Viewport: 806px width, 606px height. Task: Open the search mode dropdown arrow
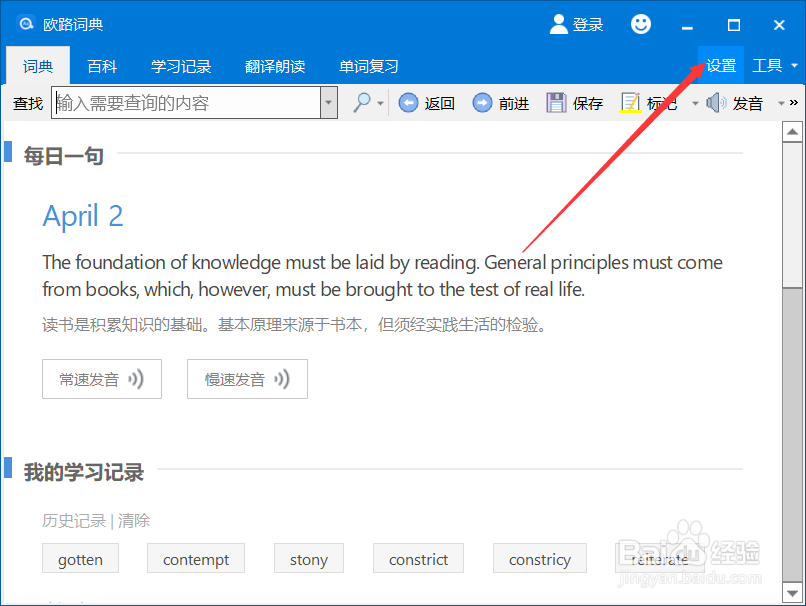click(x=380, y=103)
